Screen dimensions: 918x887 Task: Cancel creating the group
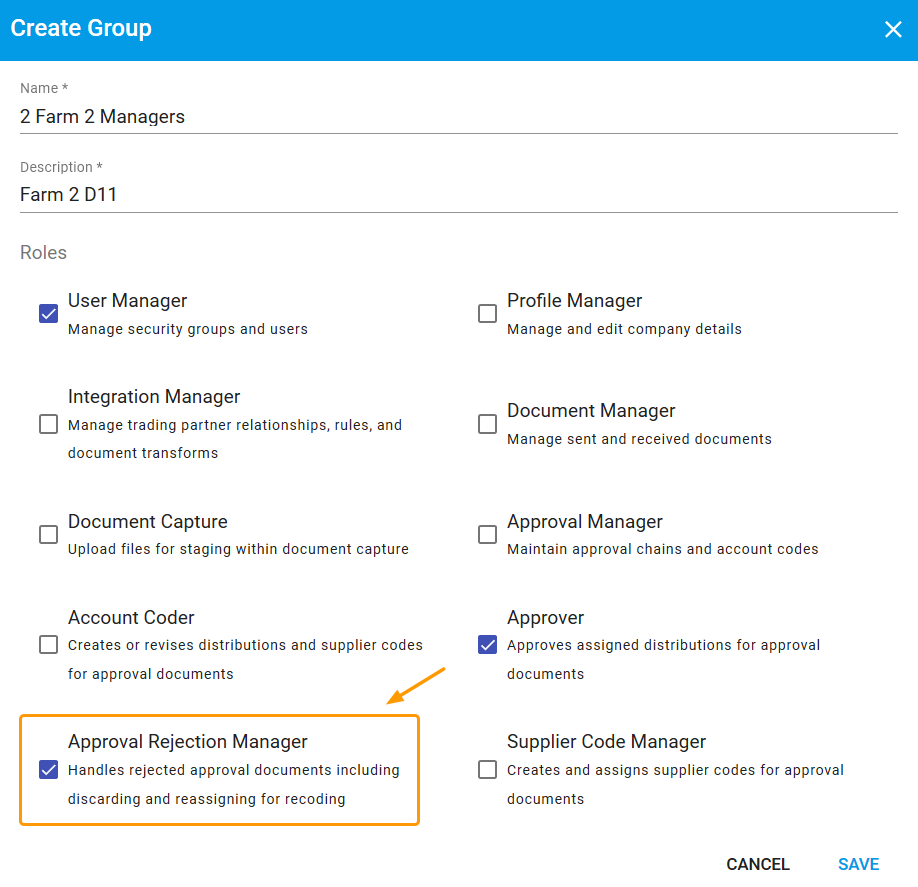(757, 864)
